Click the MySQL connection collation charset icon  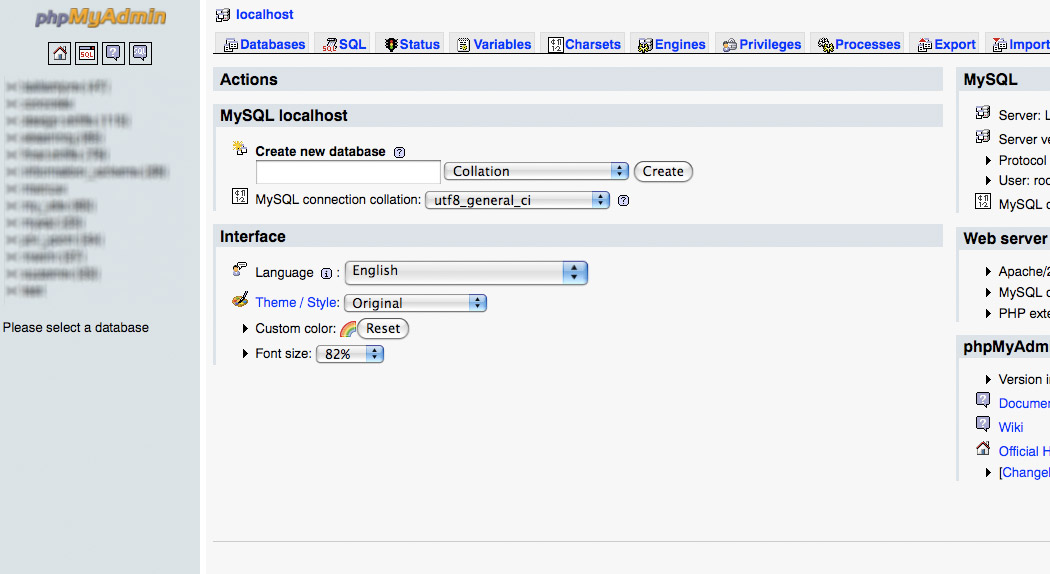pyautogui.click(x=240, y=196)
